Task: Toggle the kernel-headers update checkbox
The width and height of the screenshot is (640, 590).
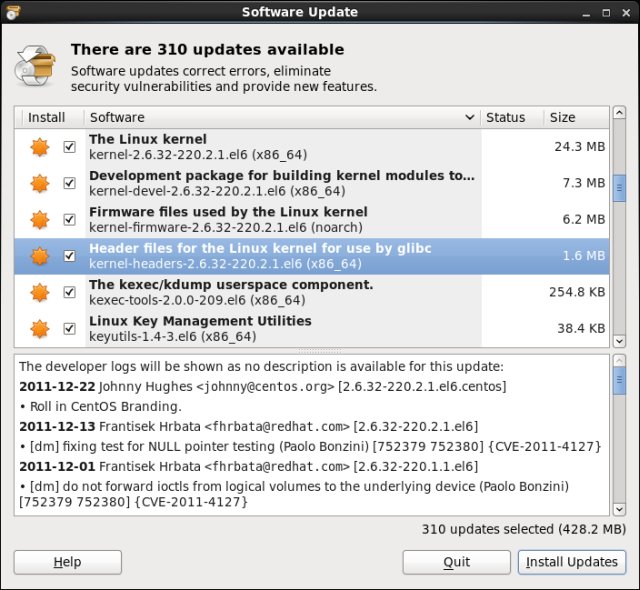Action: pyautogui.click(x=69, y=256)
